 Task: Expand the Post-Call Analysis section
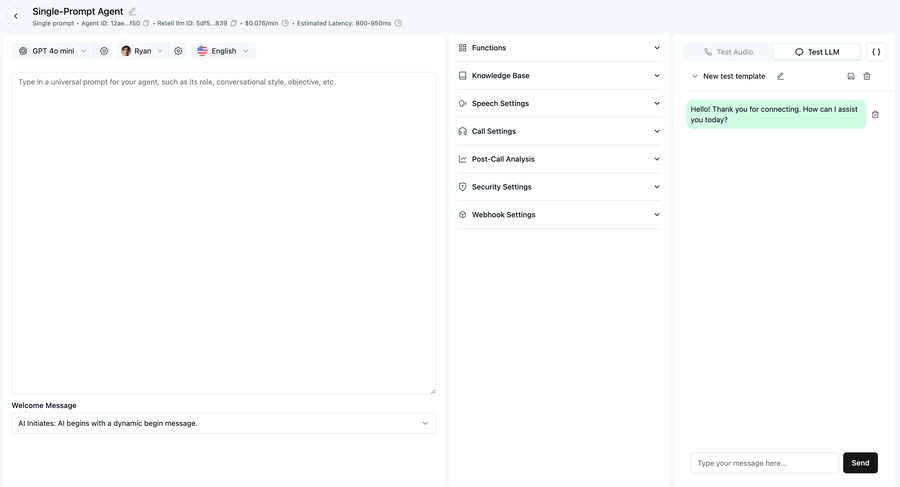(559, 159)
